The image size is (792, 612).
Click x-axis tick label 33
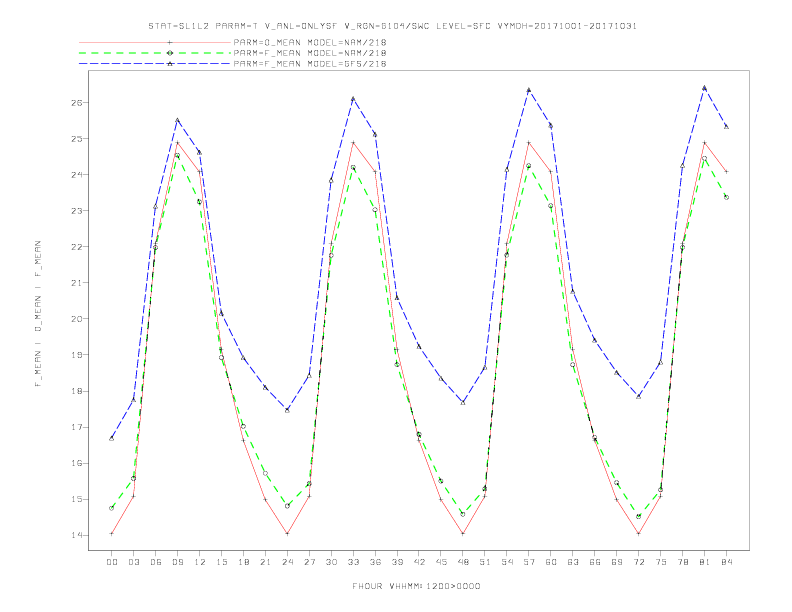(353, 562)
